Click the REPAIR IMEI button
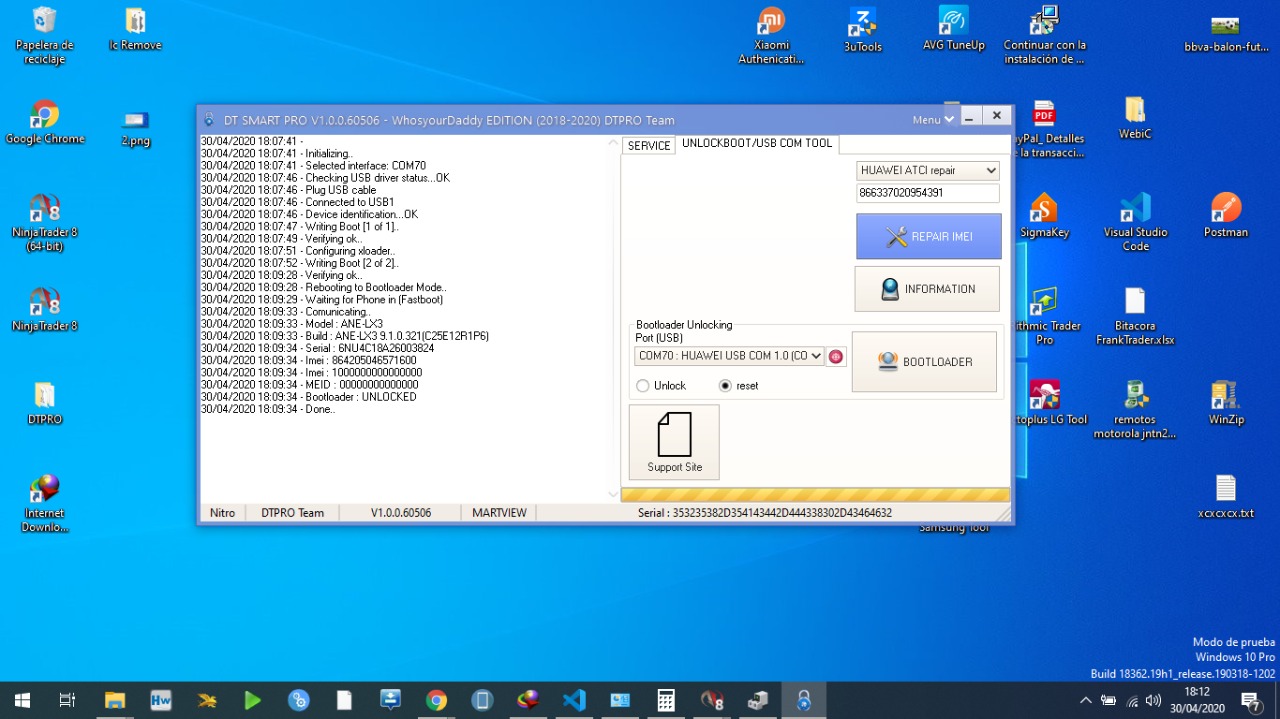Screen dimensions: 1280x719 (928, 236)
